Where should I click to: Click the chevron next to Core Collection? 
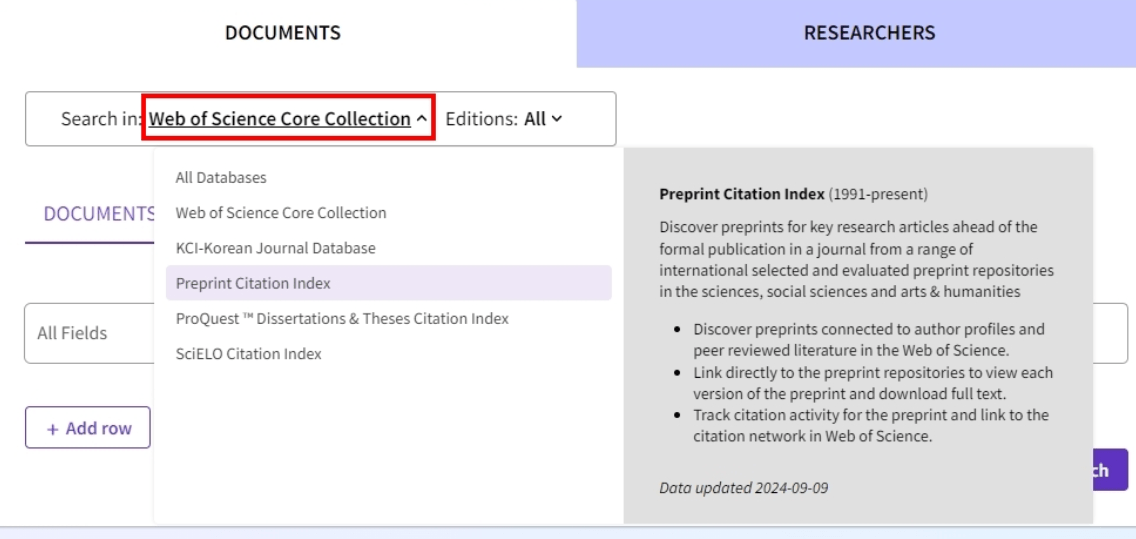422,119
